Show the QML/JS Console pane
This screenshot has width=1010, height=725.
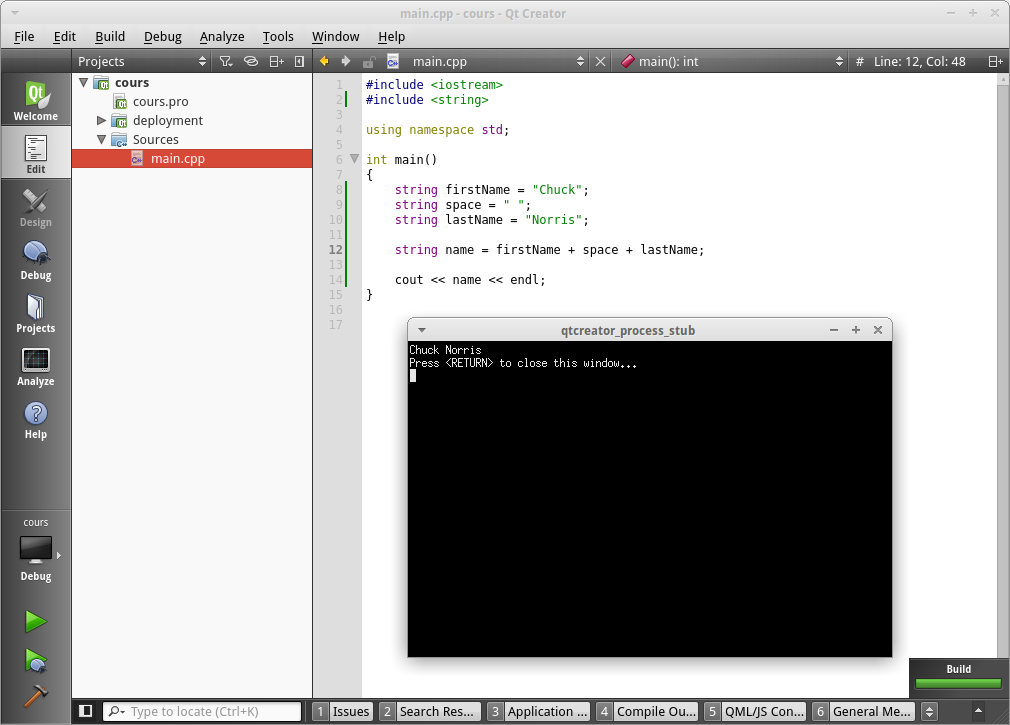(x=756, y=711)
